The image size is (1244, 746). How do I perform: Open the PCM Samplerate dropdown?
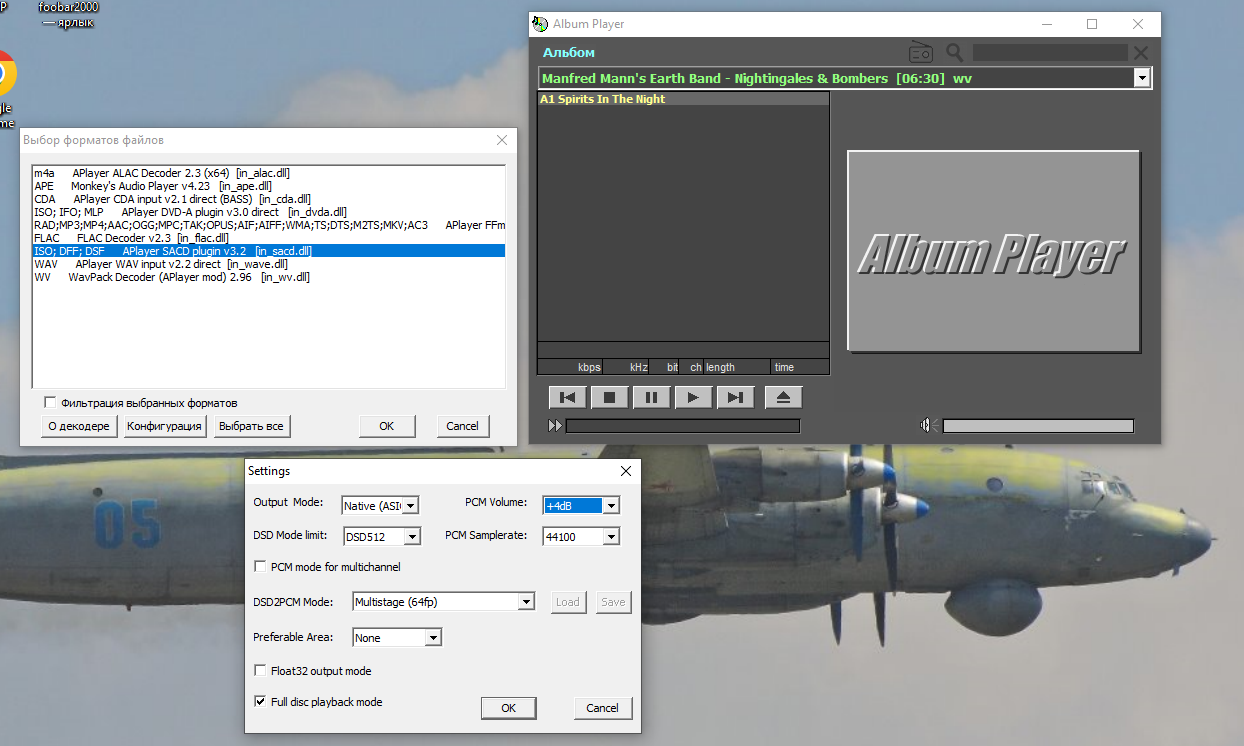(x=611, y=537)
